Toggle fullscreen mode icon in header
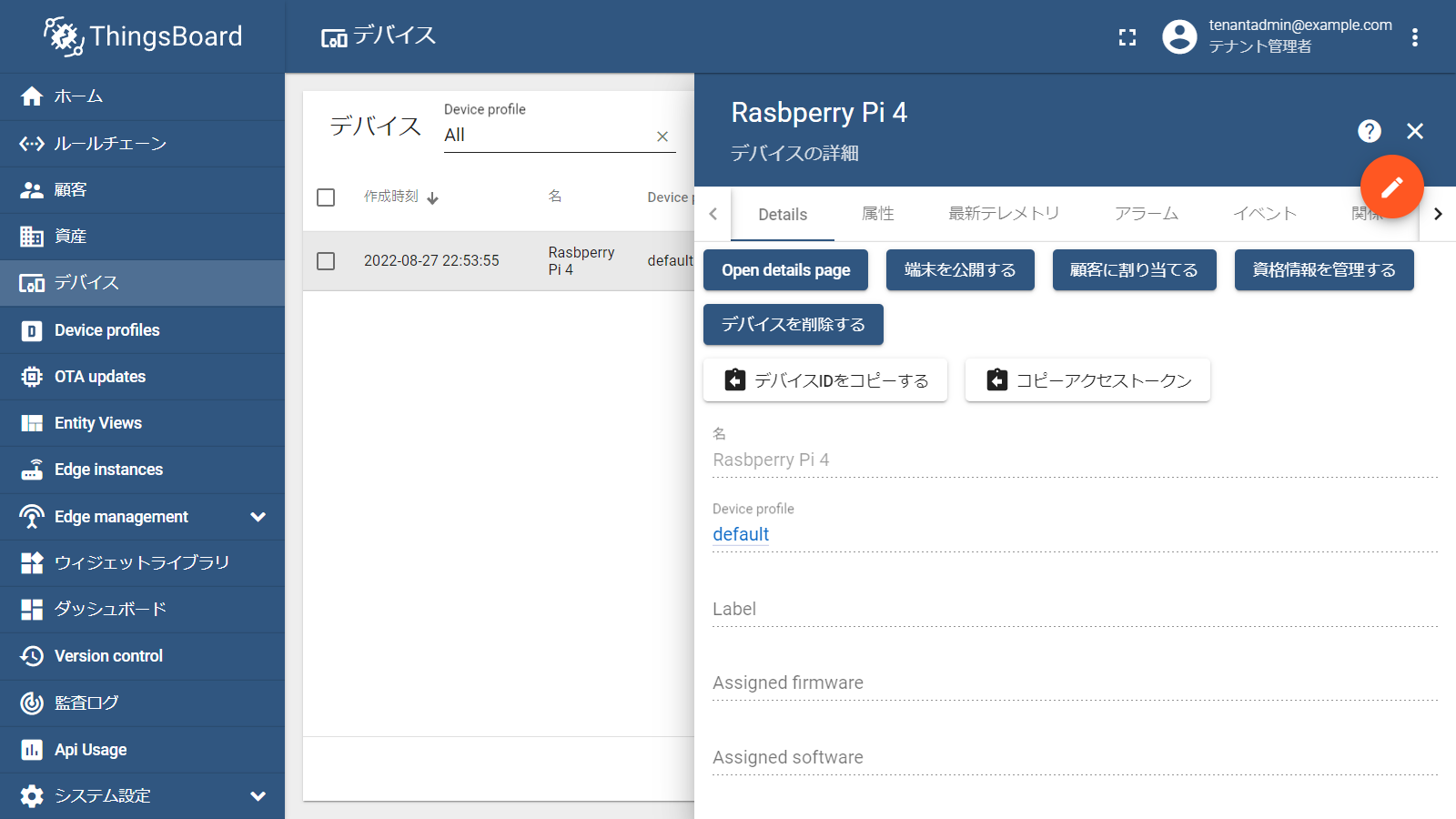 (x=1127, y=37)
